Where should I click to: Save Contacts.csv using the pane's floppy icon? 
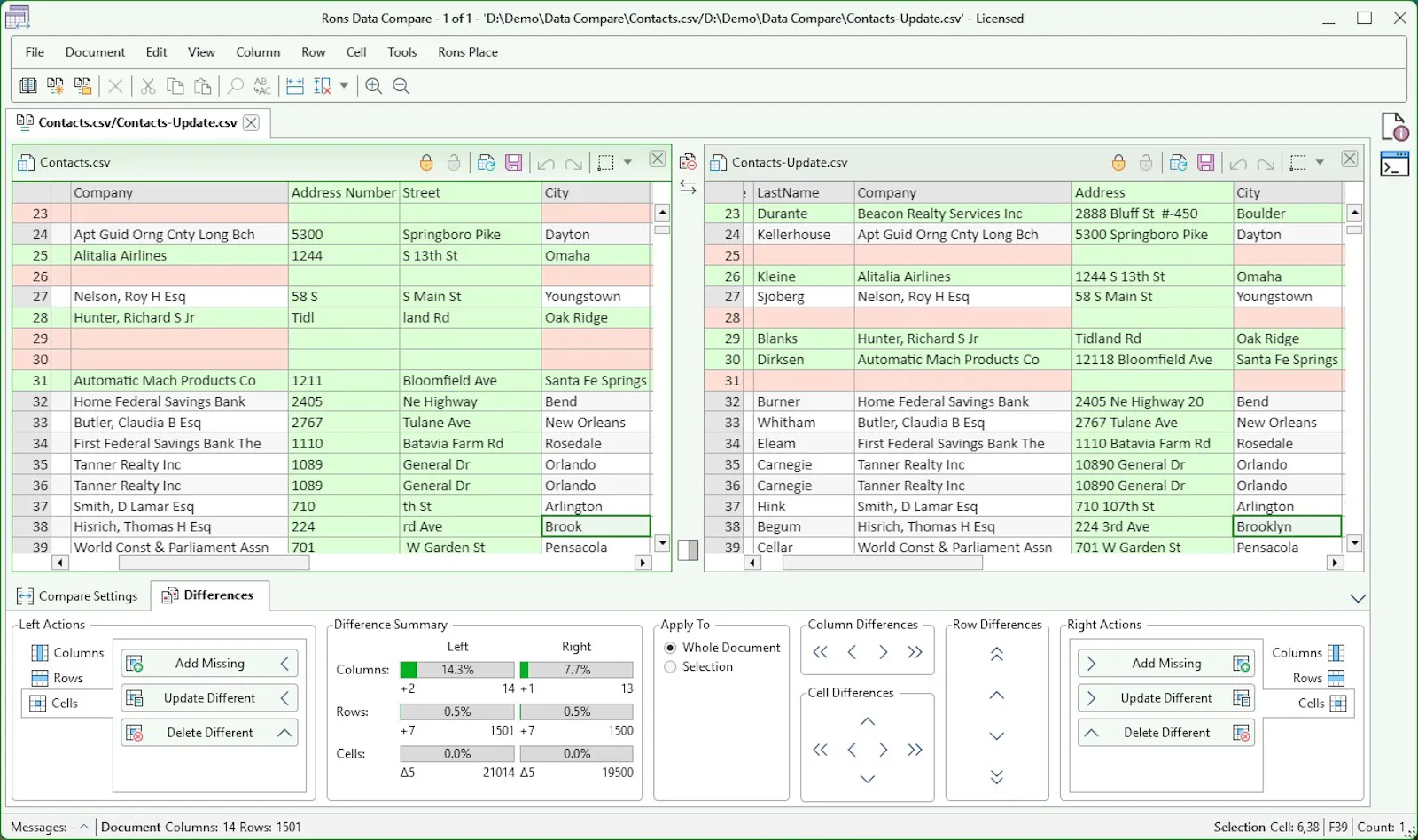point(513,162)
